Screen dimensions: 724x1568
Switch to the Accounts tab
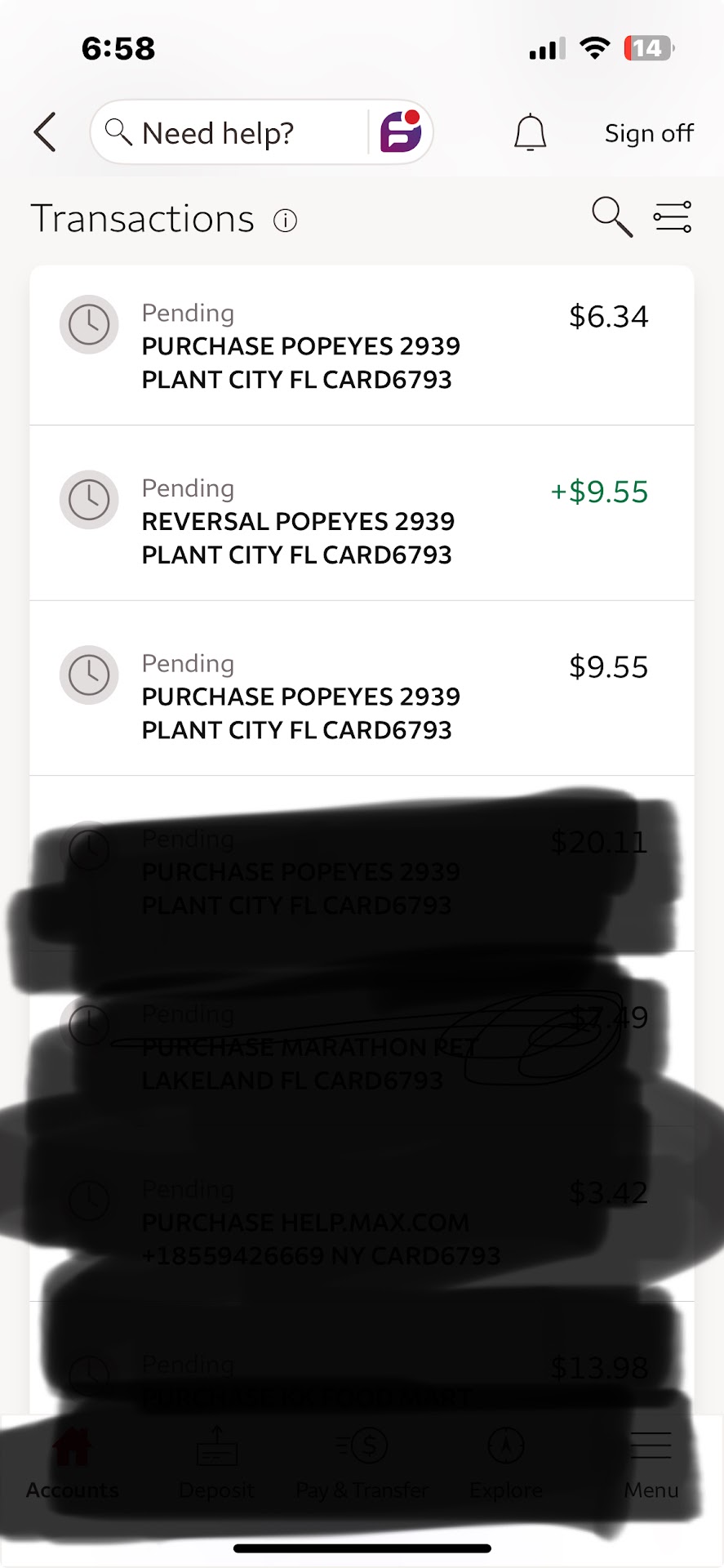pos(72,1466)
